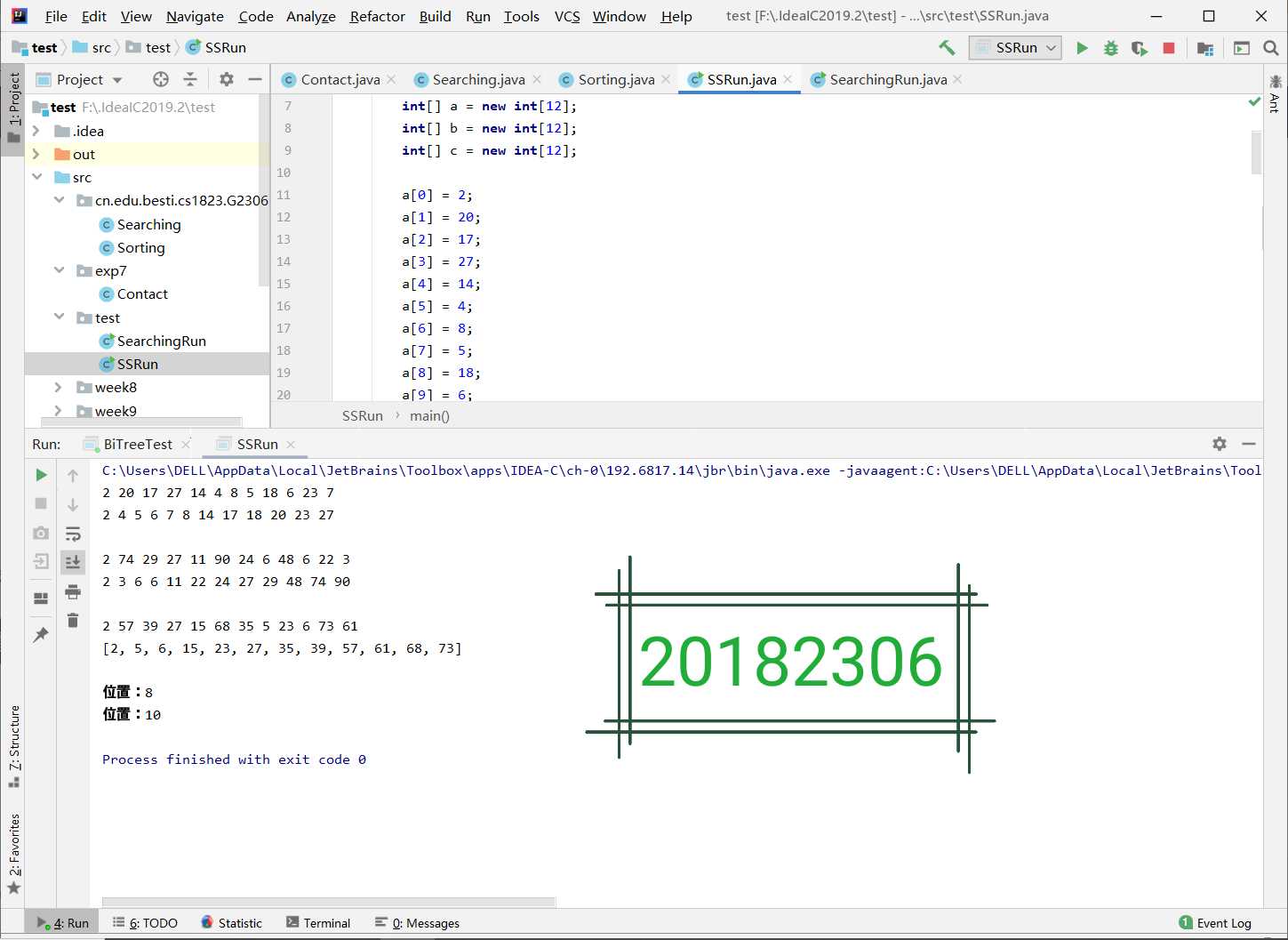This screenshot has width=1288, height=940.
Task: Restore layout icon in Run panel
Action: [x=41, y=599]
